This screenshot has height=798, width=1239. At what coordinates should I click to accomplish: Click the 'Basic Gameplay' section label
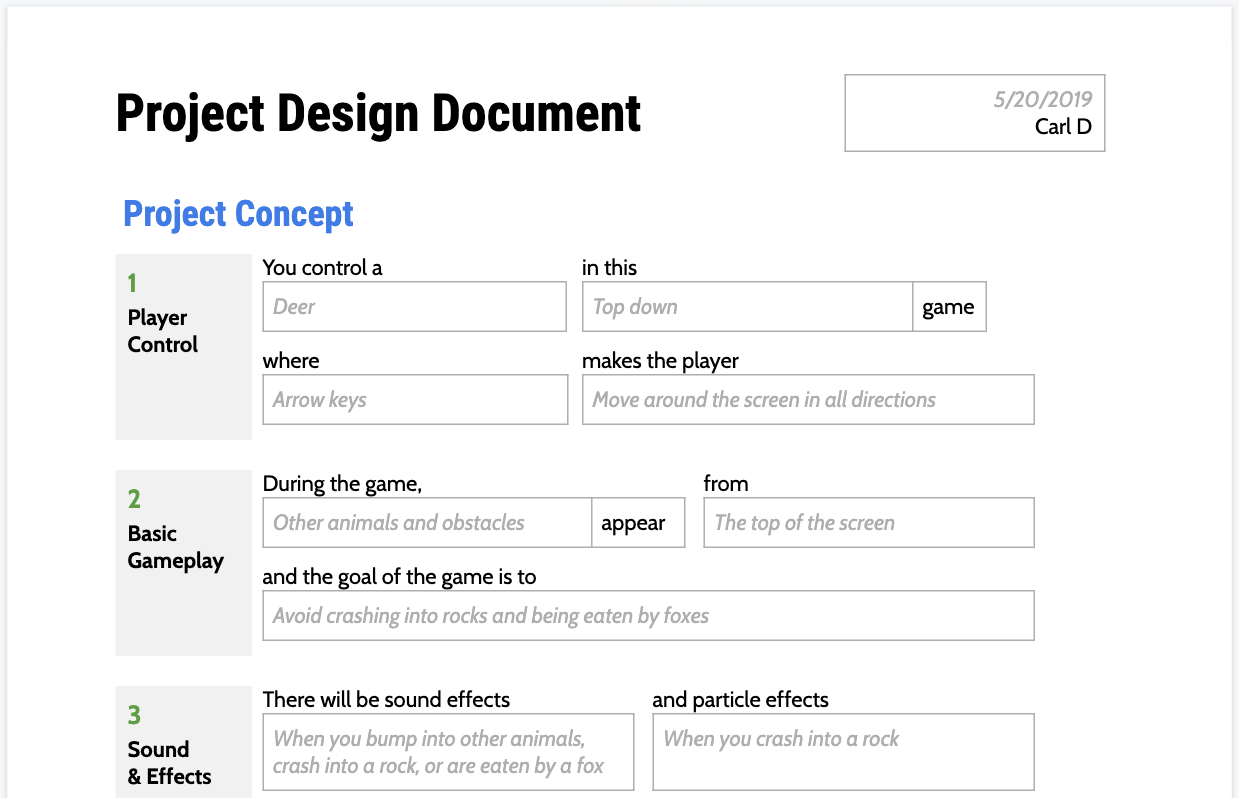pos(175,547)
